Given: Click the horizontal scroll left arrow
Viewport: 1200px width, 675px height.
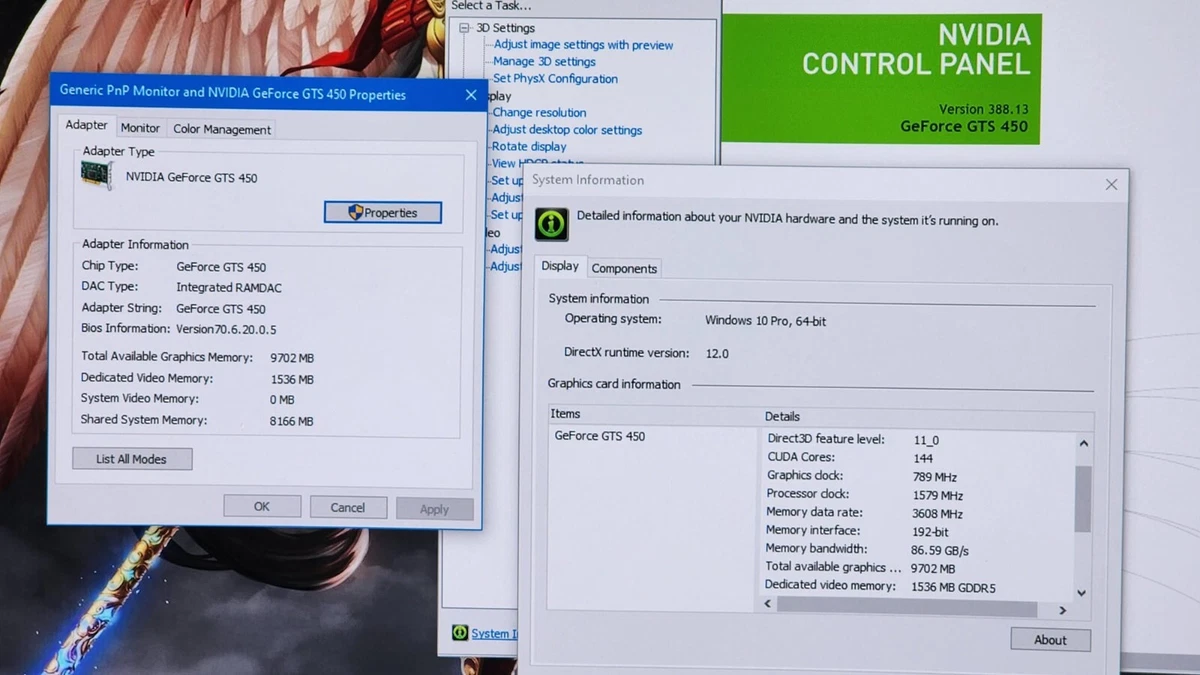Looking at the screenshot, I should (x=768, y=604).
